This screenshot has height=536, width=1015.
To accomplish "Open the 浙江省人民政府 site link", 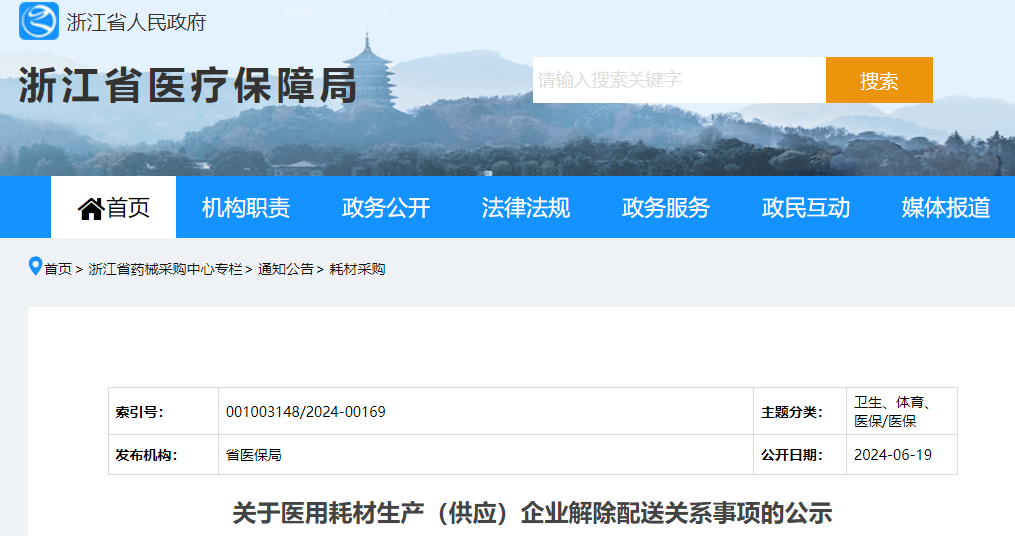I will pos(136,22).
